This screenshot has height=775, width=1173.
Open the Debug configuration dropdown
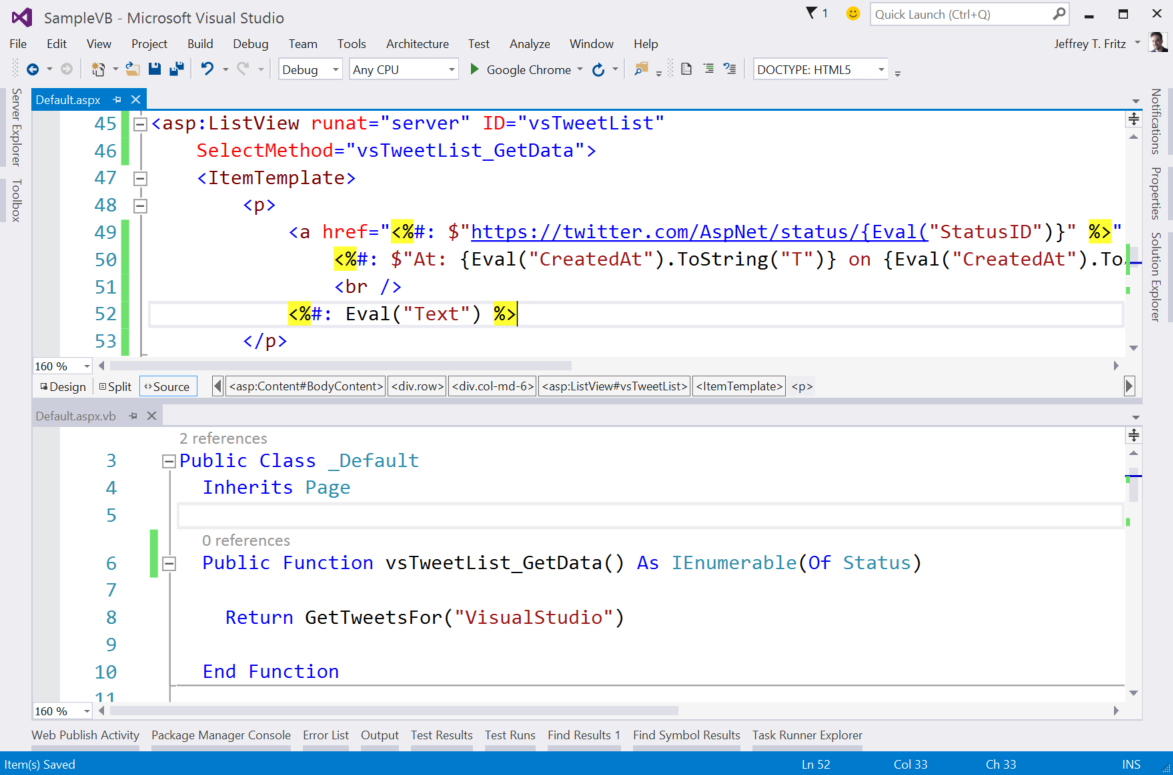click(x=334, y=69)
